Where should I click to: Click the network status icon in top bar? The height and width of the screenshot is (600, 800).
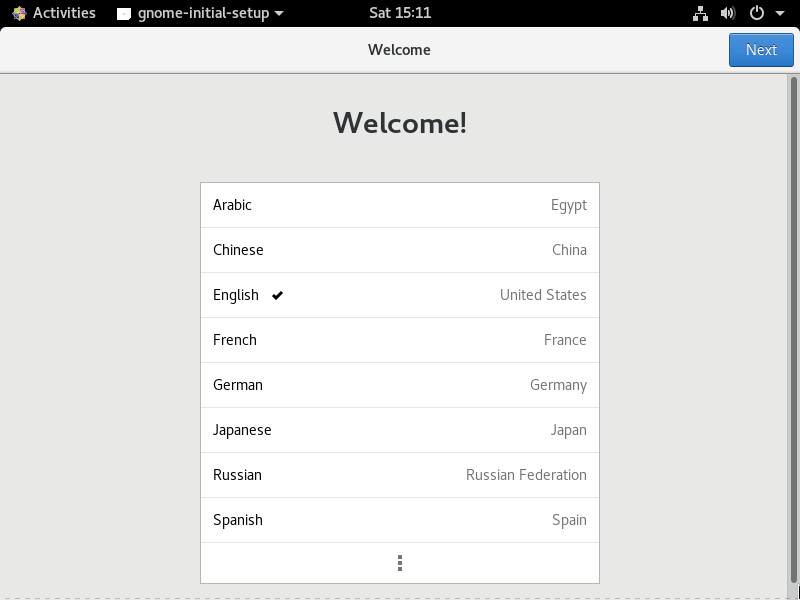700,13
